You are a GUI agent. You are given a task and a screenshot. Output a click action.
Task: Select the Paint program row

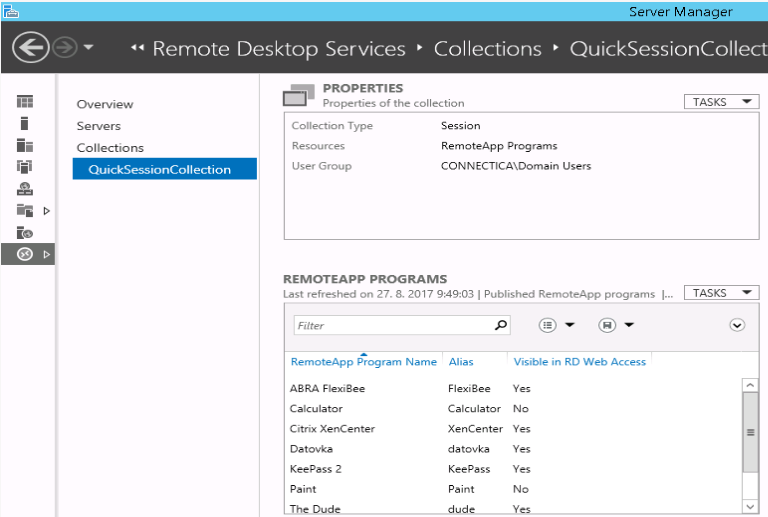[513, 489]
